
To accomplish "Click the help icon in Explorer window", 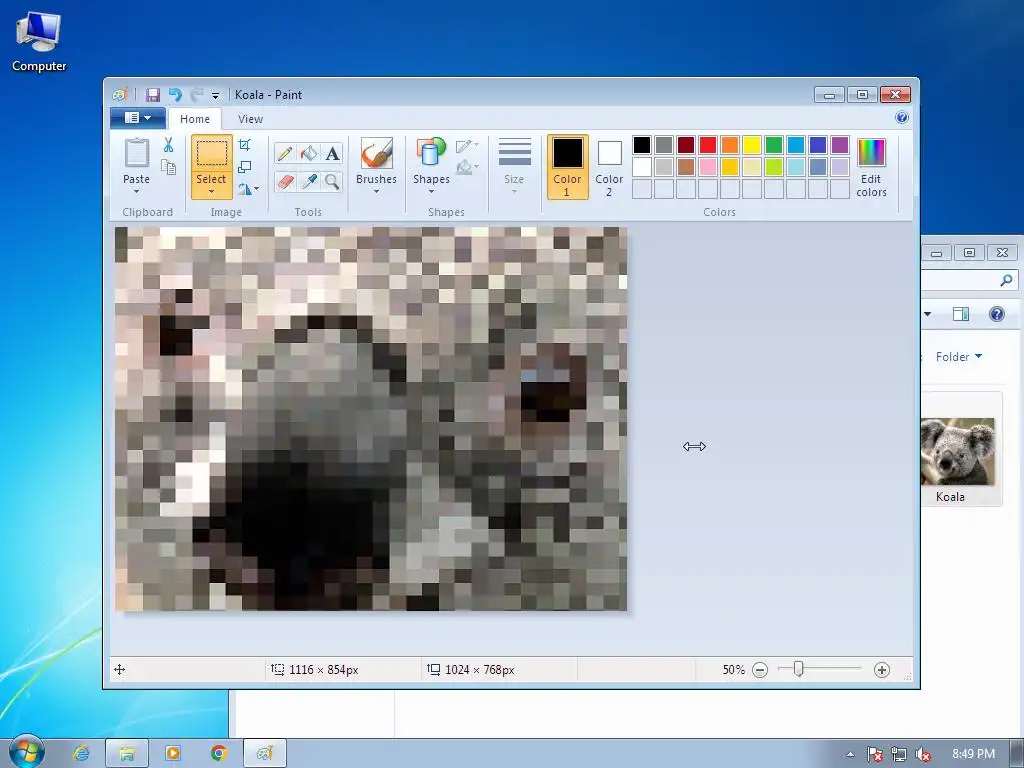I will (x=997, y=314).
